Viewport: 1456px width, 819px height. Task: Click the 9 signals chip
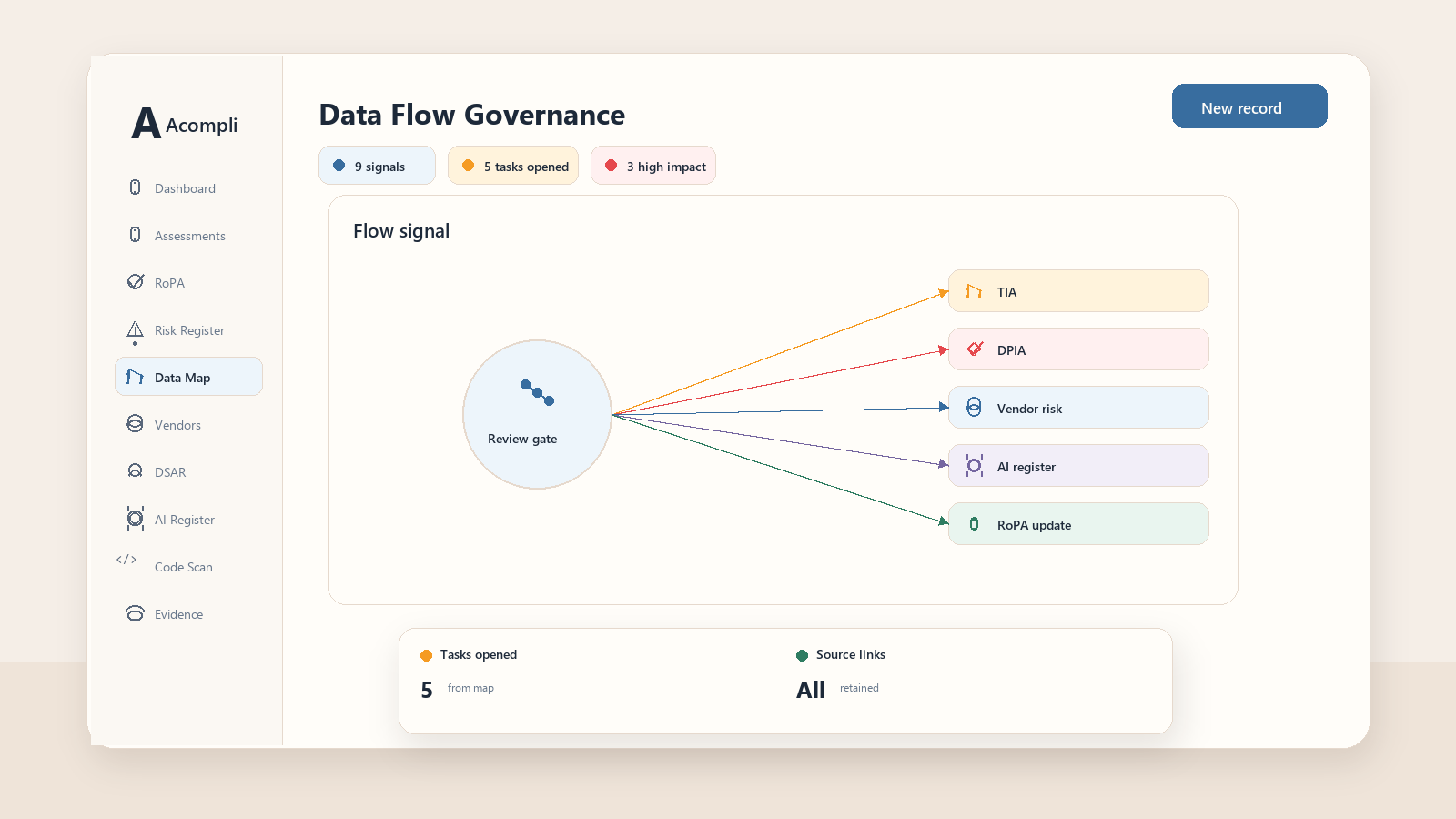(377, 166)
